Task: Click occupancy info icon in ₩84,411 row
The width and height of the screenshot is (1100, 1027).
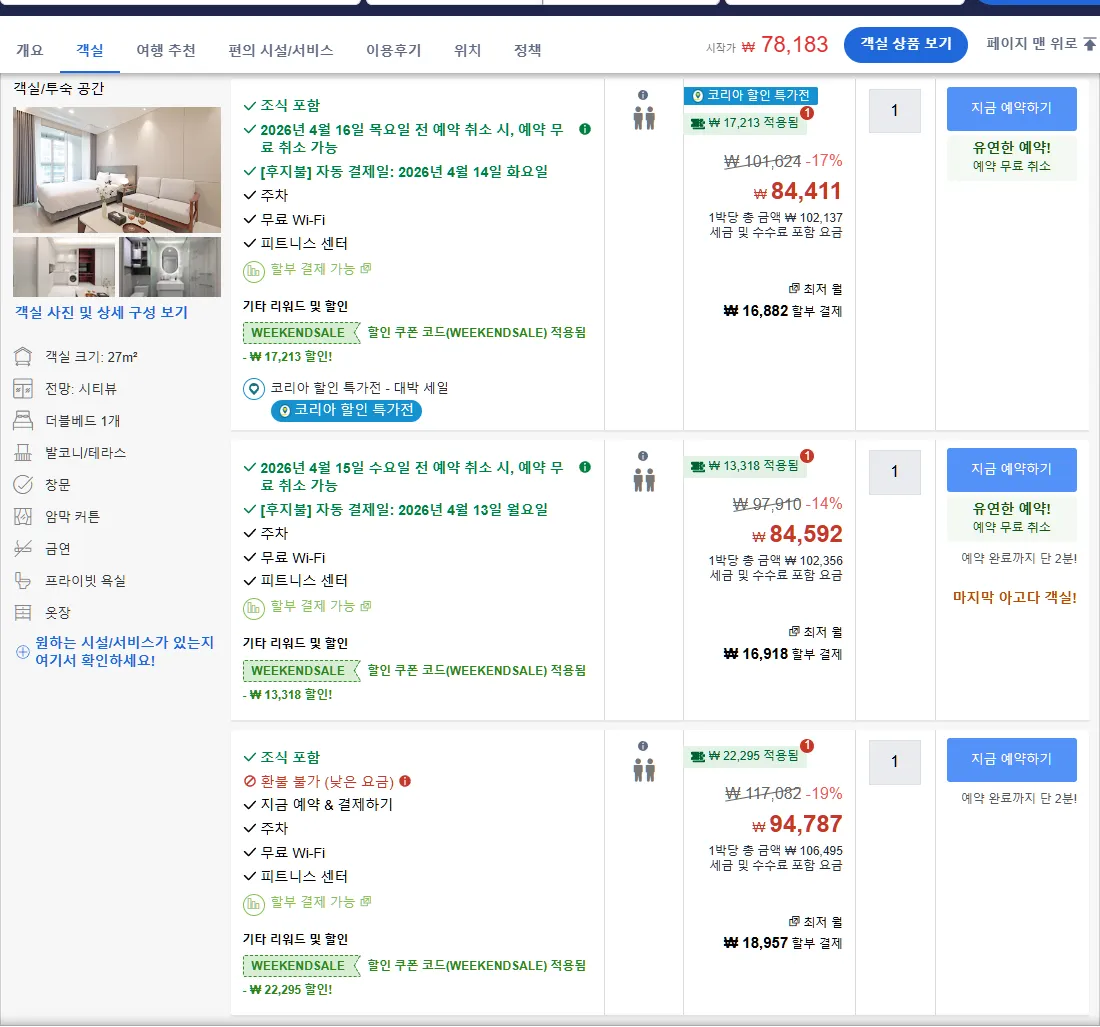Action: pos(643,95)
